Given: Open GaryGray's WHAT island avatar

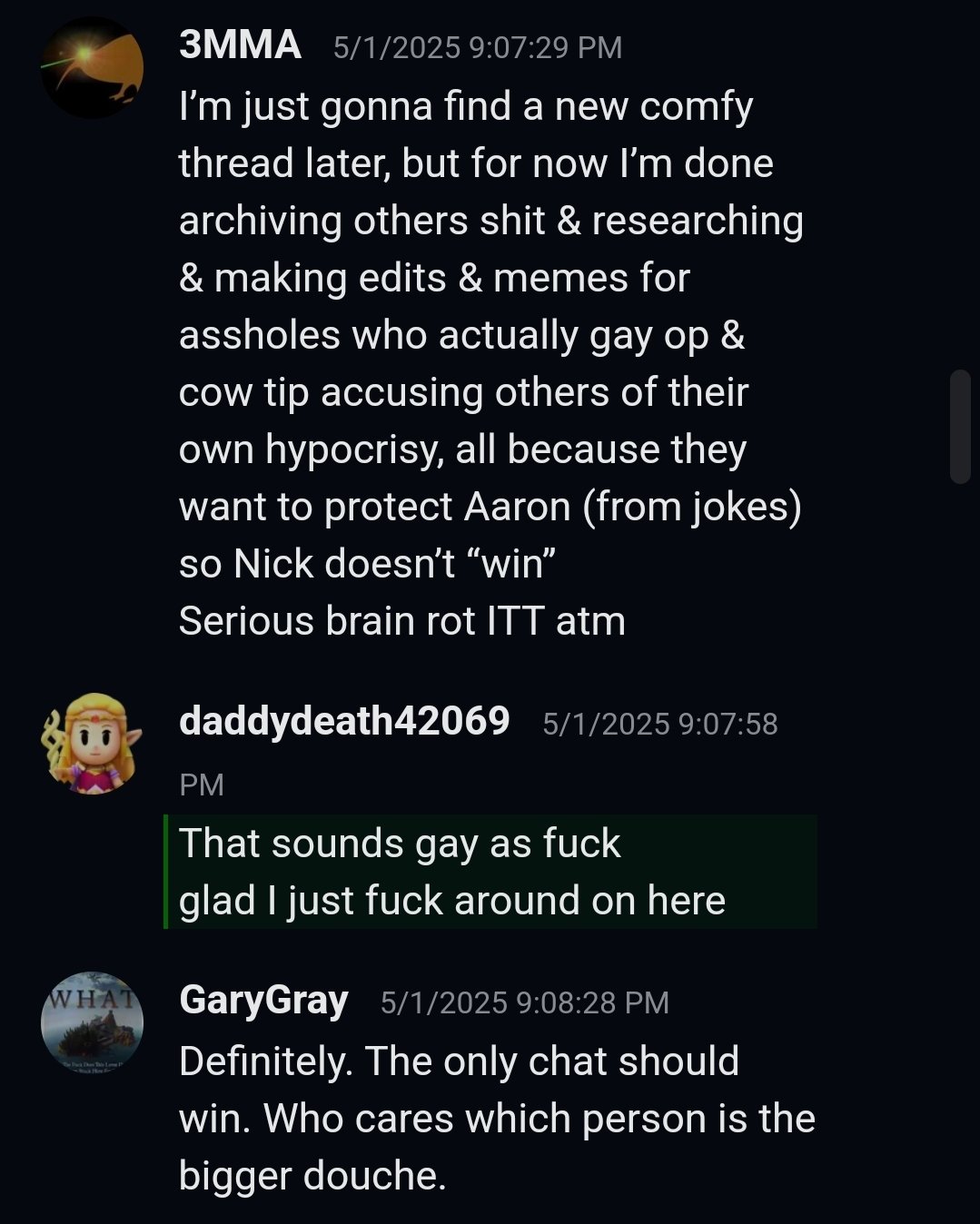Looking at the screenshot, I should [92, 1022].
